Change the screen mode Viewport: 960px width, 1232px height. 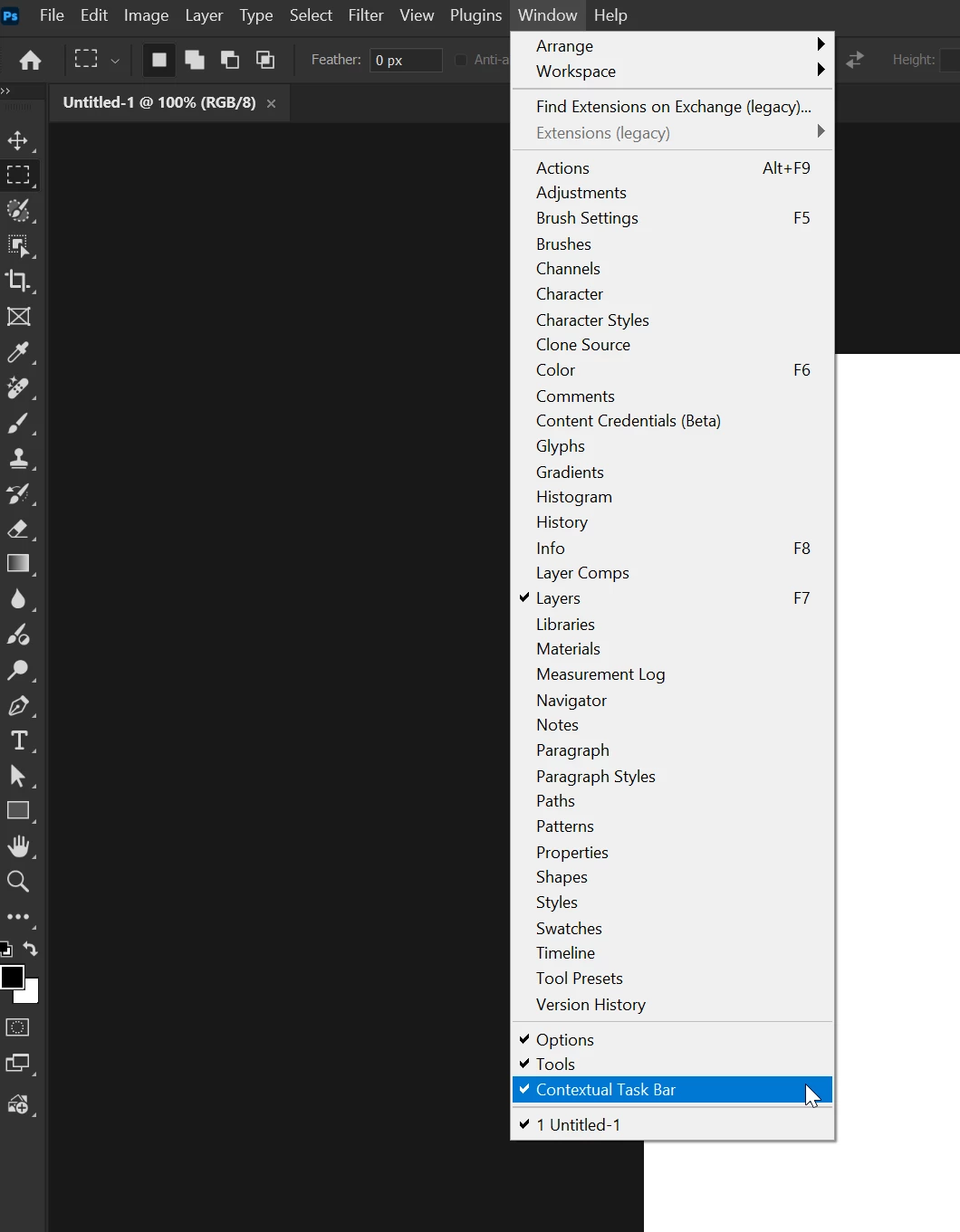18,1063
